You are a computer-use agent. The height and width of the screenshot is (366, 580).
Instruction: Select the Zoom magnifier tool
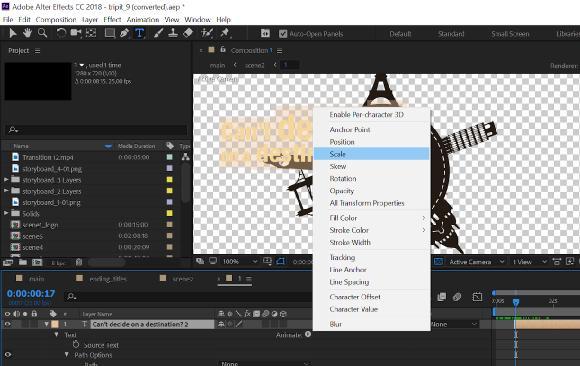[43, 33]
